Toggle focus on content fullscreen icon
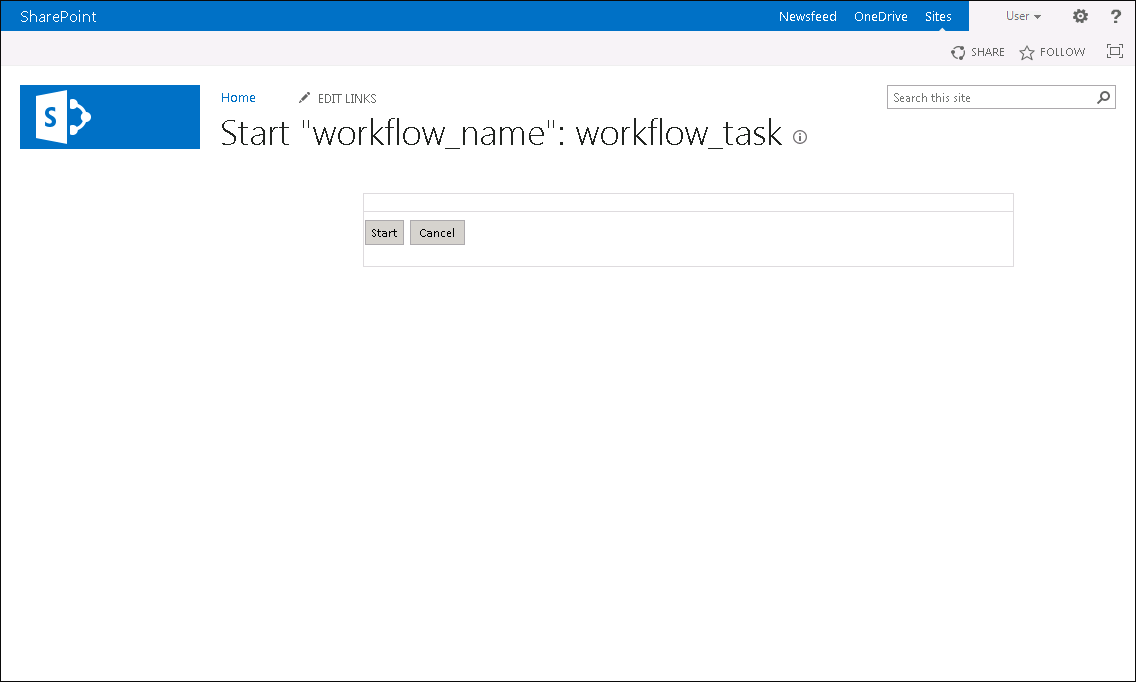This screenshot has width=1136, height=682. pyautogui.click(x=1115, y=51)
